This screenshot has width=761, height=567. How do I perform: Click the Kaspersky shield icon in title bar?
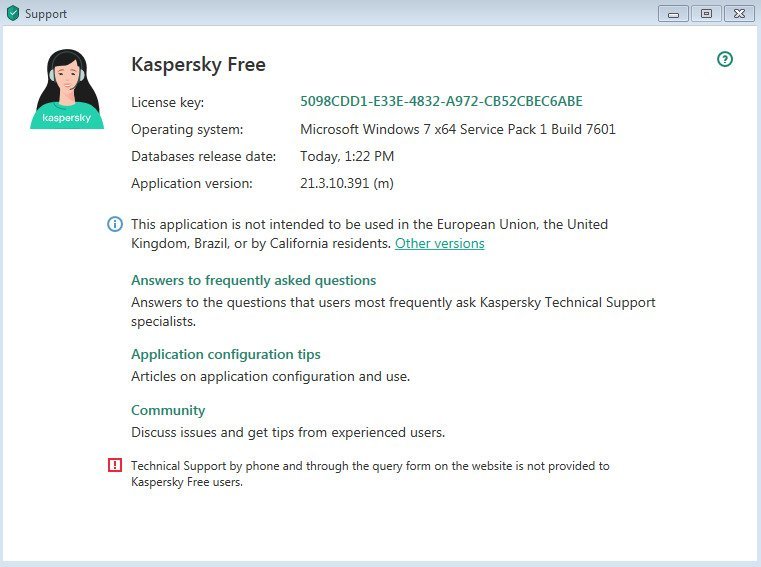point(13,14)
